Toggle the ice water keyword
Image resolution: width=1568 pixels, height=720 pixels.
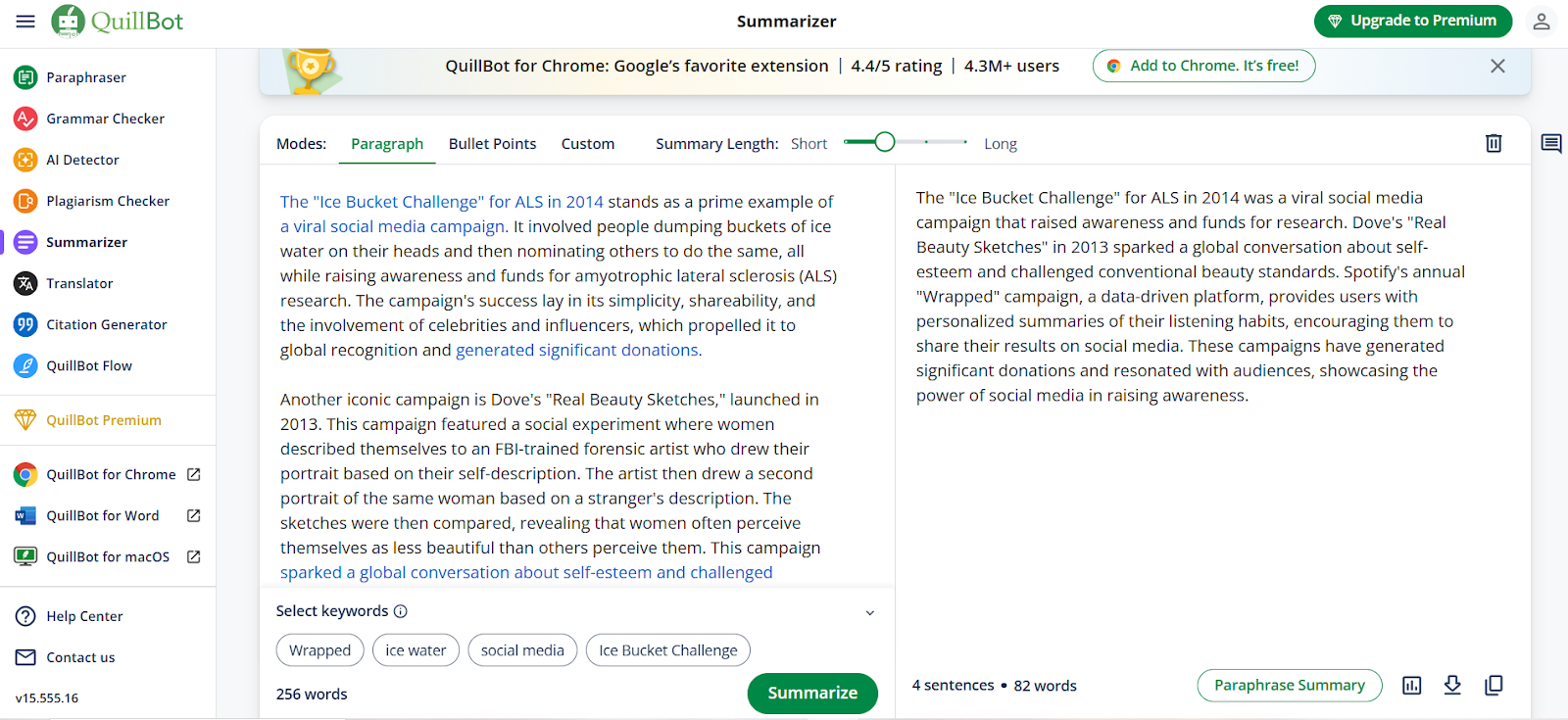[x=416, y=649]
